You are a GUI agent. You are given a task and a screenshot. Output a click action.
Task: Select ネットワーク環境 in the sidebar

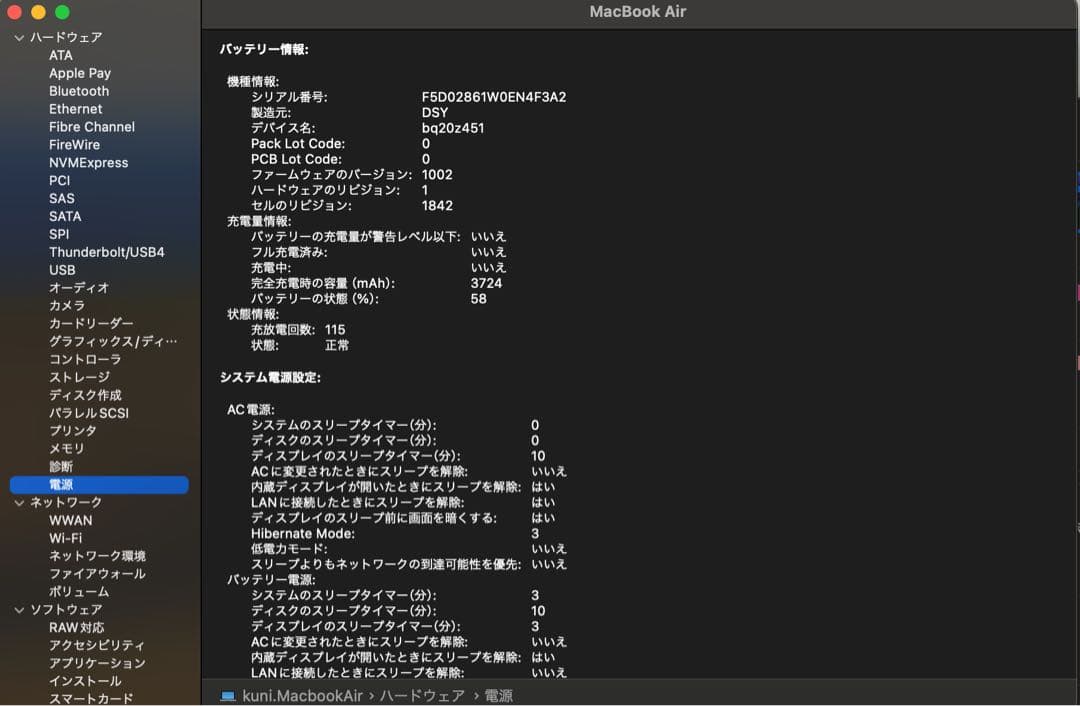[x=97, y=557]
